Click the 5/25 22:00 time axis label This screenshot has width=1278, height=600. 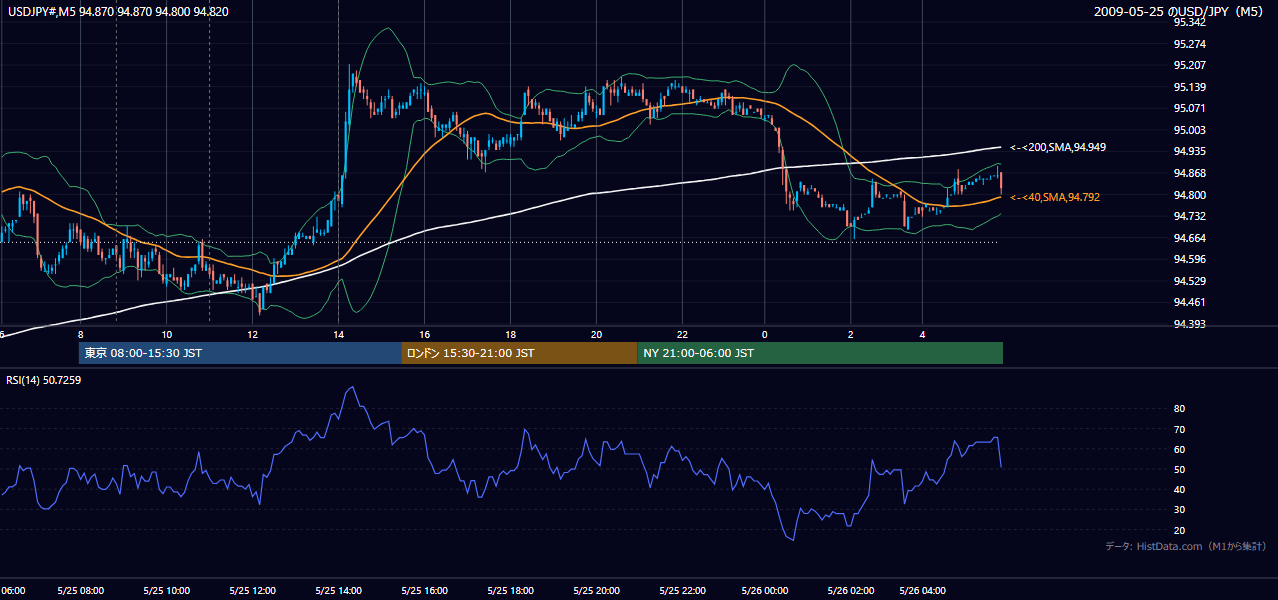pyautogui.click(x=682, y=591)
